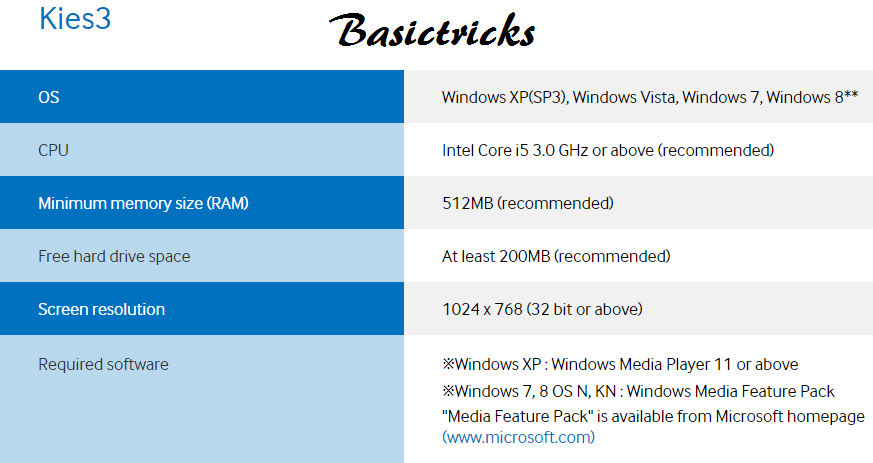Click the Windows Media Feature Pack line

639,391
